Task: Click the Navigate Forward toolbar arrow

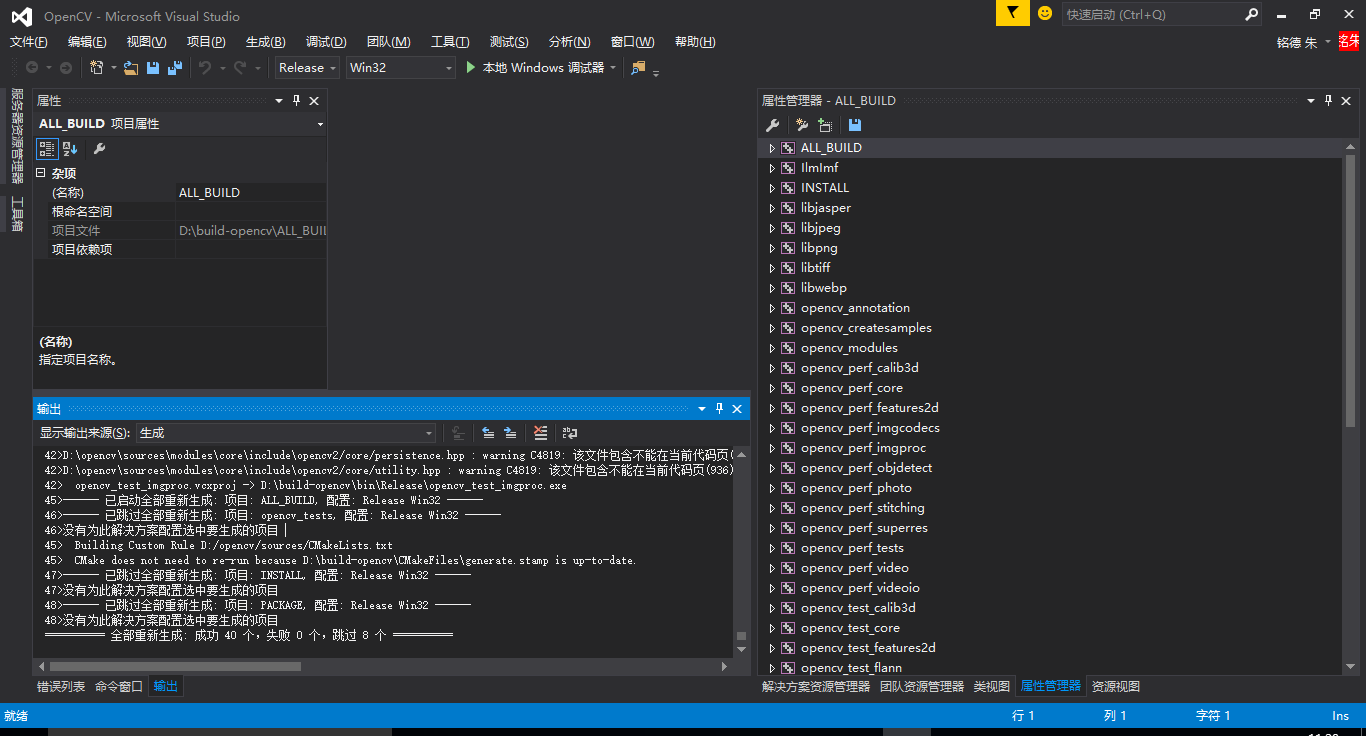Action: pyautogui.click(x=66, y=68)
